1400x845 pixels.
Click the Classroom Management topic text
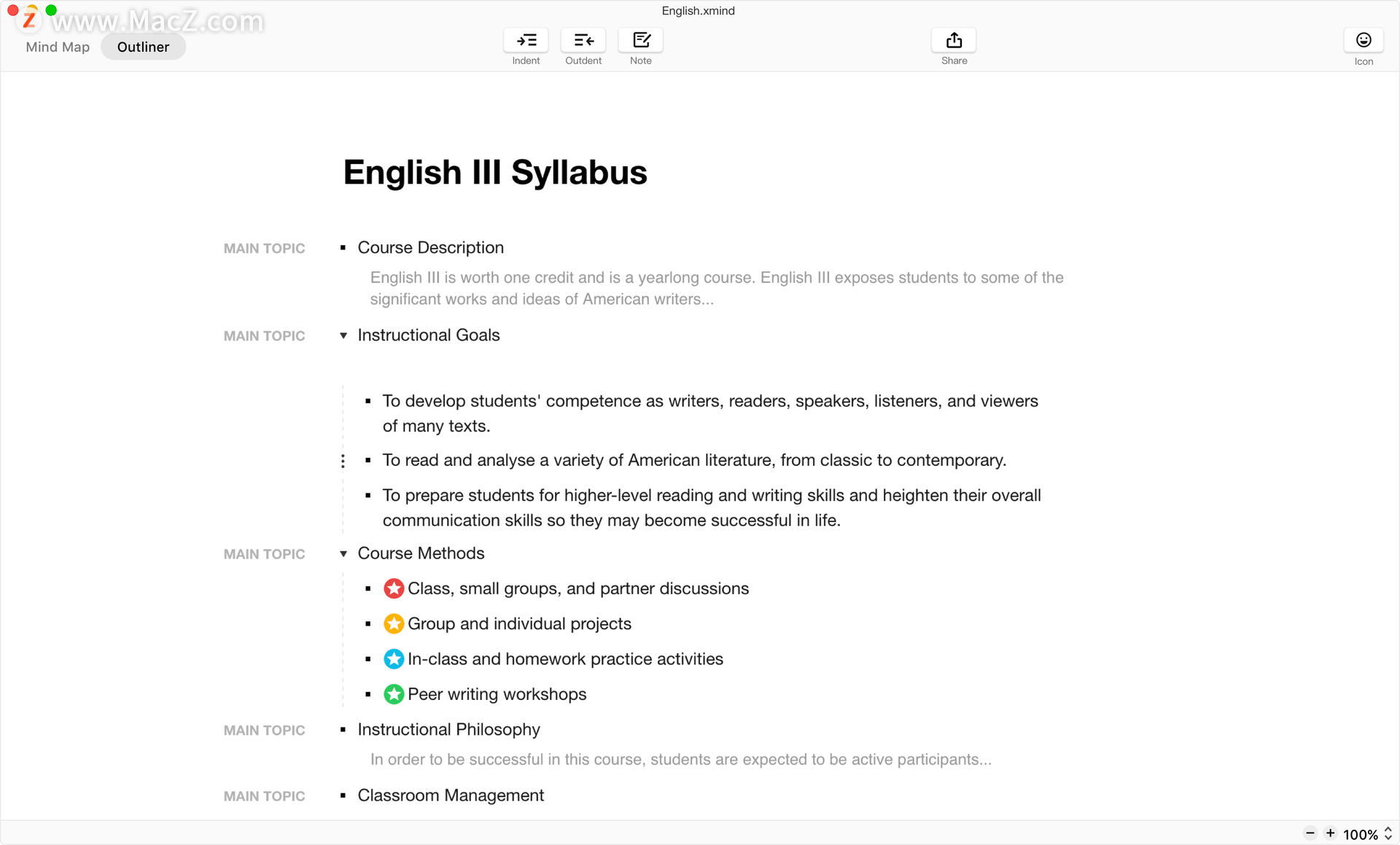(x=451, y=795)
